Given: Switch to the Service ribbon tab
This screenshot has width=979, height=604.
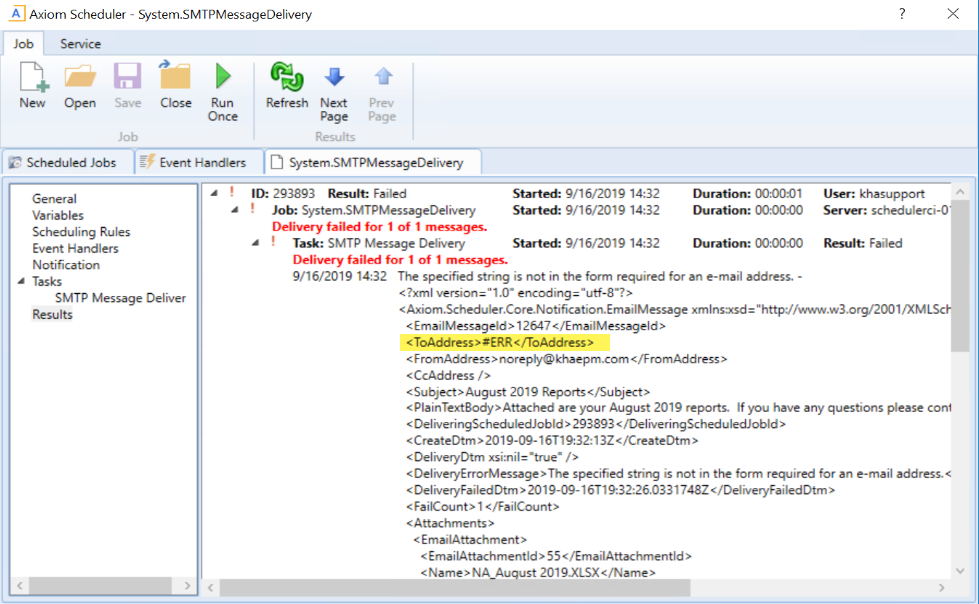Looking at the screenshot, I should click(x=80, y=44).
